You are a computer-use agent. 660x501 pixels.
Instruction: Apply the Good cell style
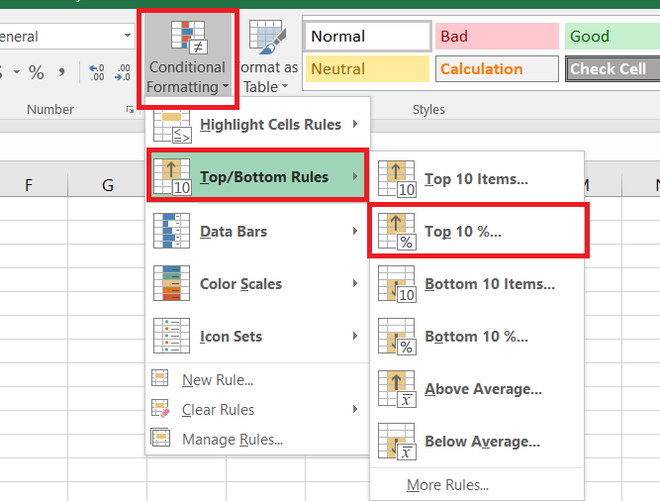tap(612, 36)
